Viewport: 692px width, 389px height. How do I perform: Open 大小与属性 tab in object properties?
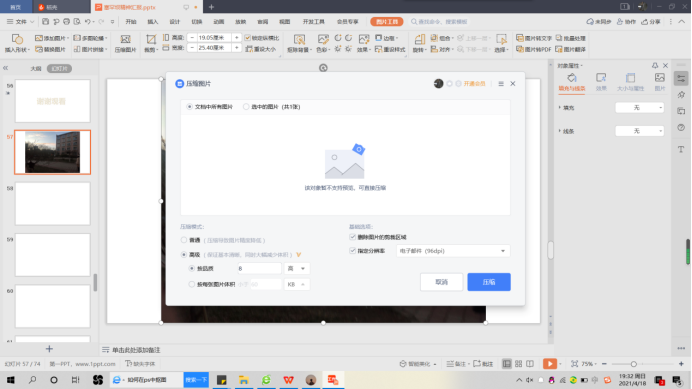(630, 82)
